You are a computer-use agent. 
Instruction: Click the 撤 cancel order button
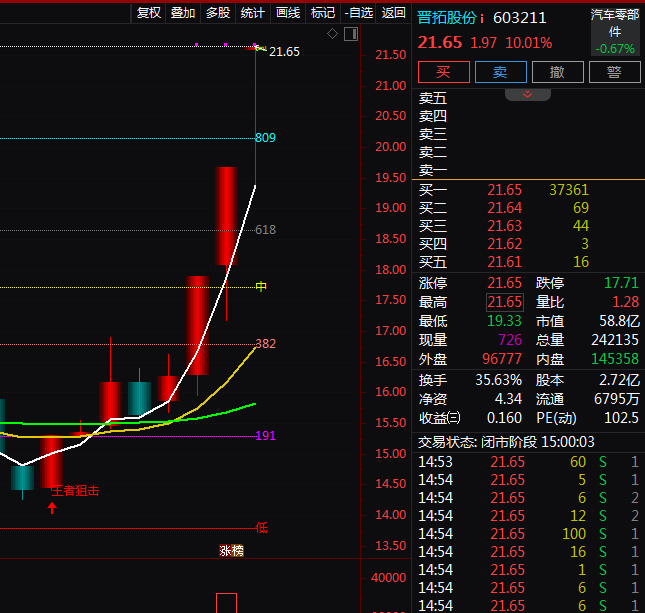coord(557,72)
